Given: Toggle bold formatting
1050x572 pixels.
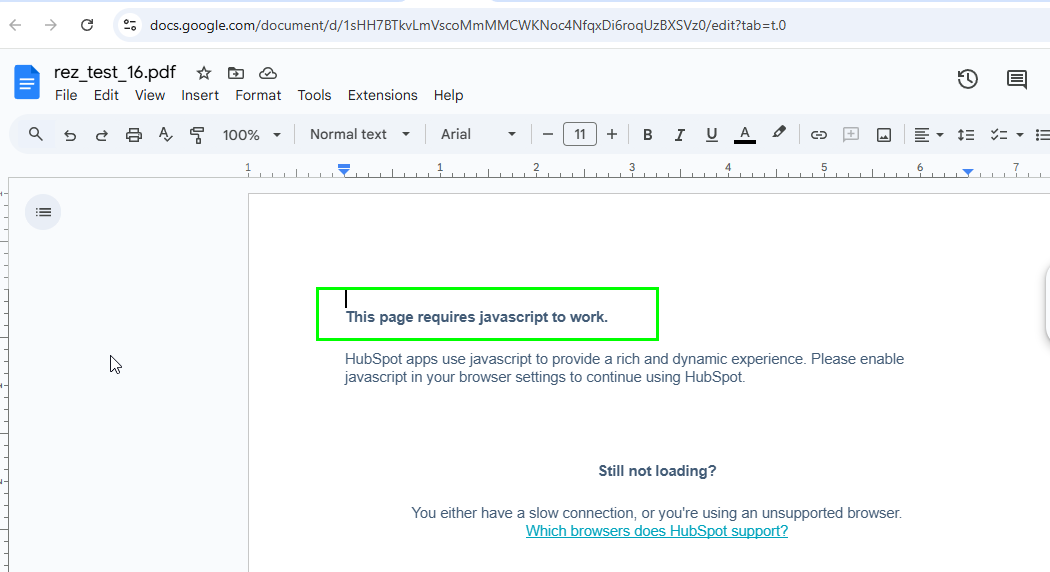Looking at the screenshot, I should pos(648,135).
